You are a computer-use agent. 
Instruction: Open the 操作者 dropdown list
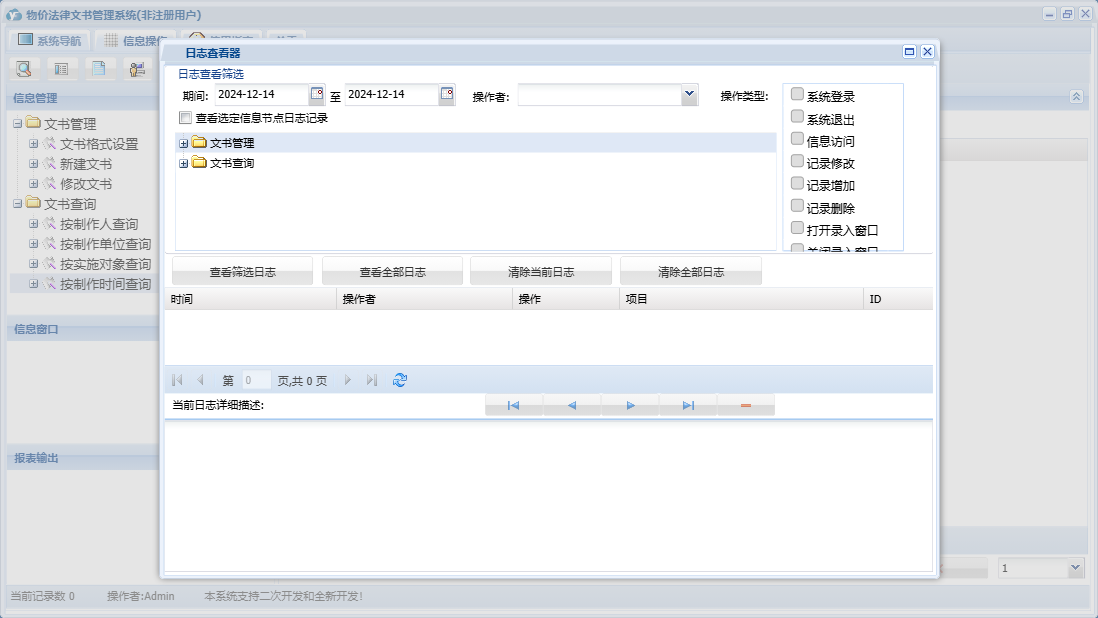(689, 94)
